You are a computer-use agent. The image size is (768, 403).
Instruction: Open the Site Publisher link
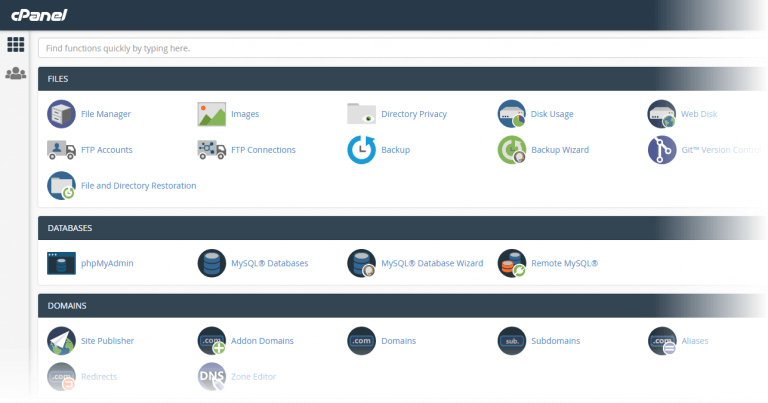coord(107,341)
